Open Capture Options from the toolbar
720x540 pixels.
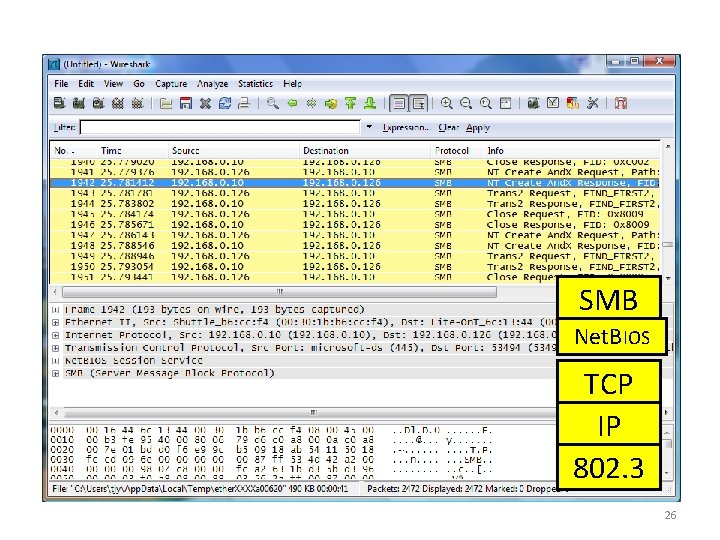click(x=79, y=103)
